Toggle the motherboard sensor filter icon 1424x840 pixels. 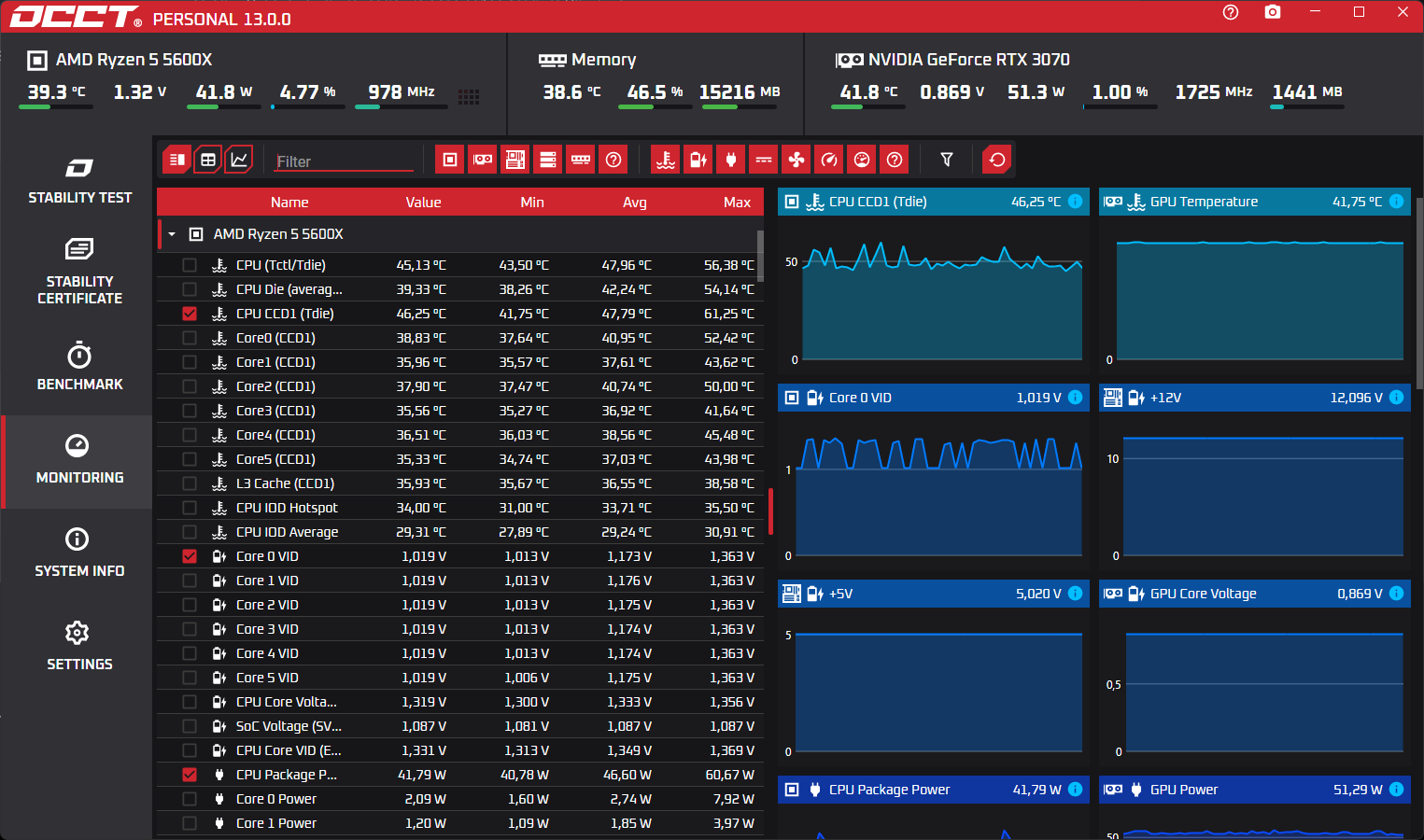515,160
